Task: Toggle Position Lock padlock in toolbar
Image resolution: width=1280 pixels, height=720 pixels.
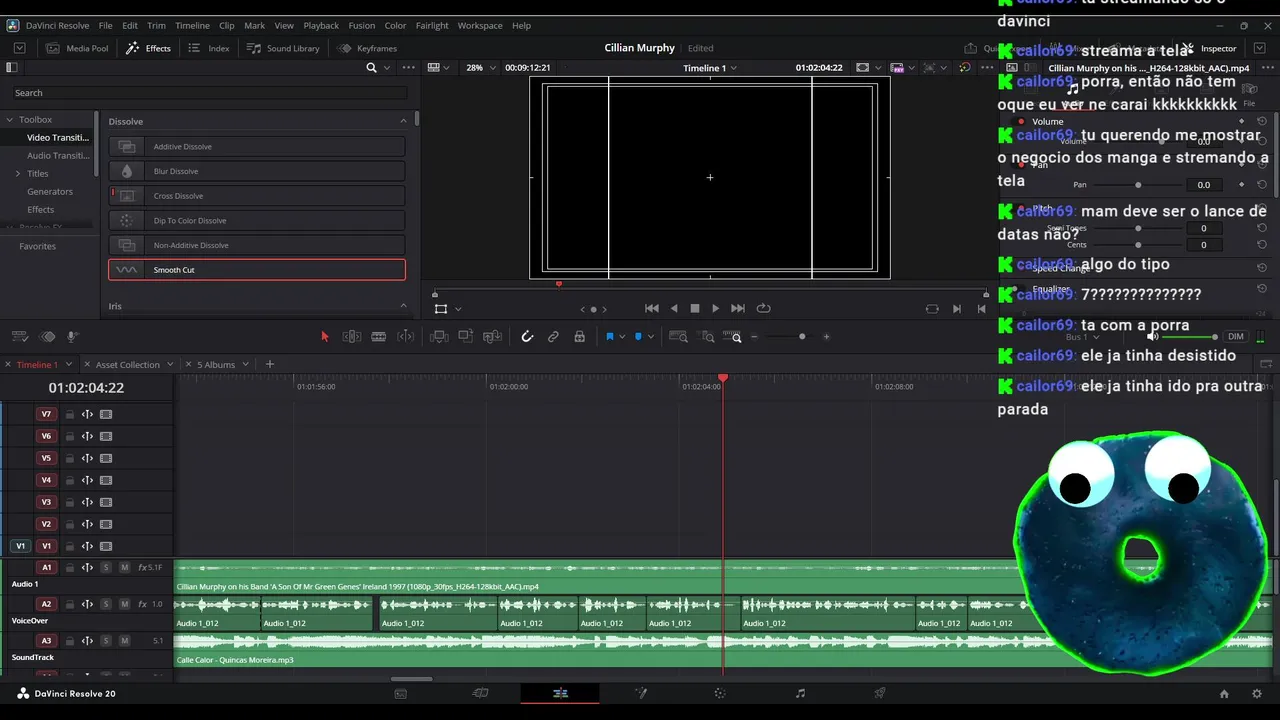Action: point(579,337)
